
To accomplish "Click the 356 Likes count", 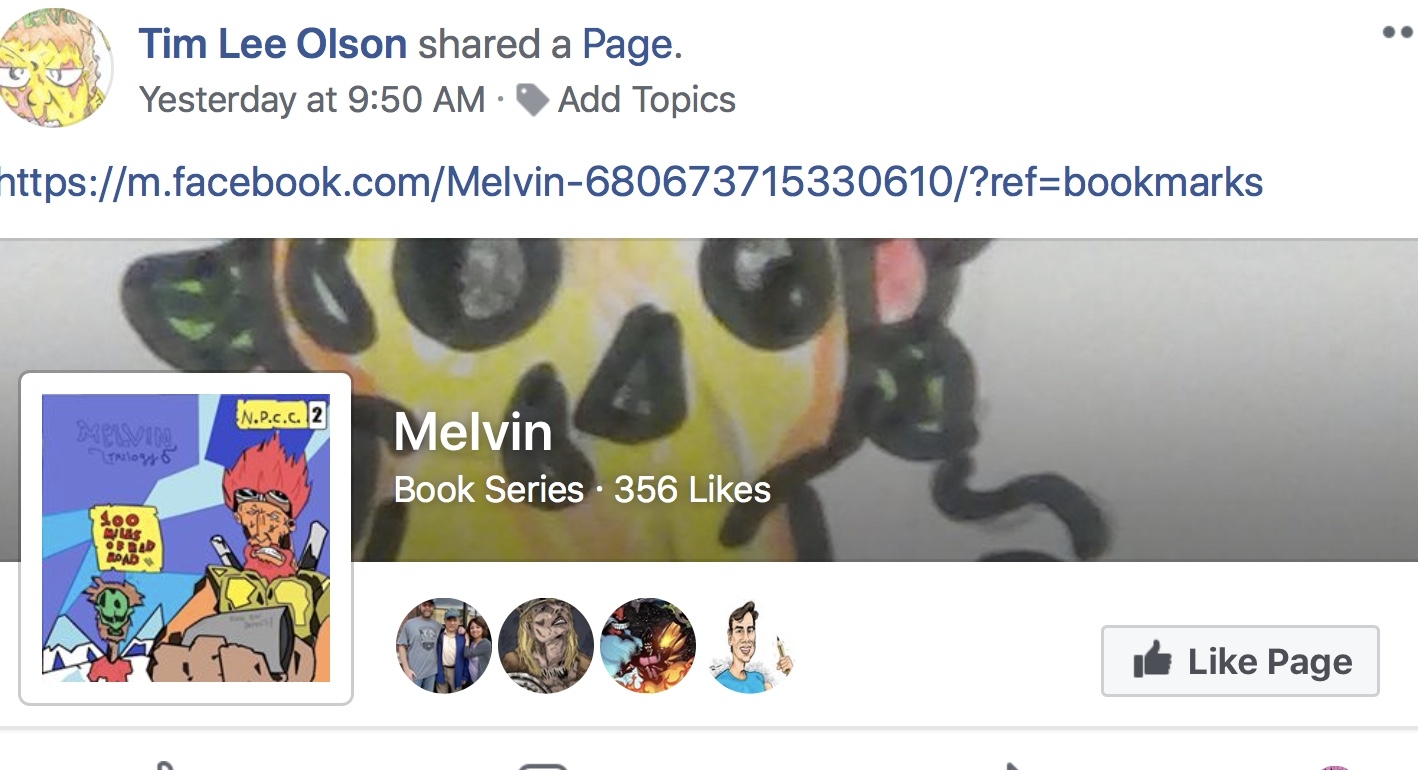I will [692, 489].
